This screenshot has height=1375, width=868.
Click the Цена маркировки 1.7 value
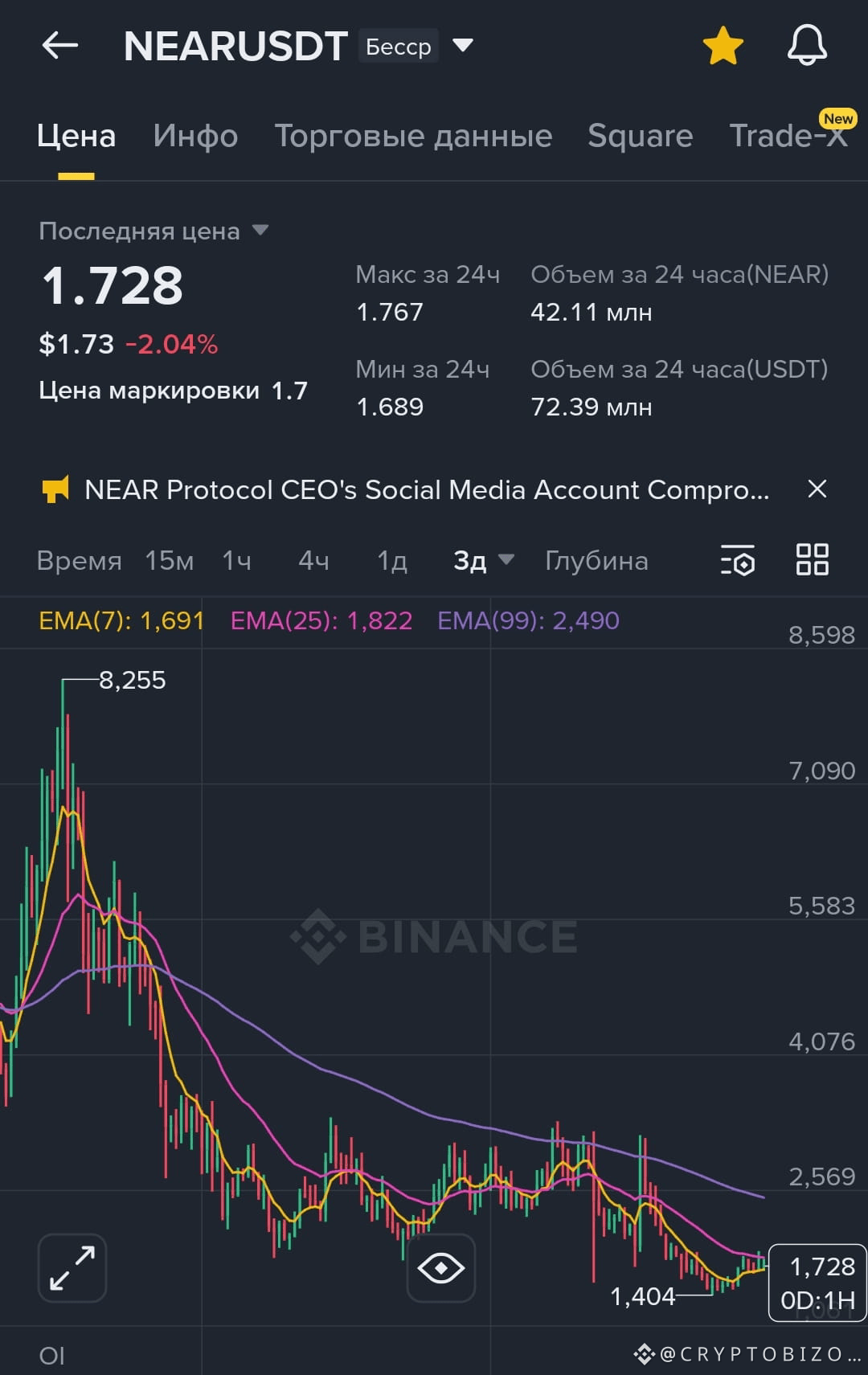click(289, 391)
